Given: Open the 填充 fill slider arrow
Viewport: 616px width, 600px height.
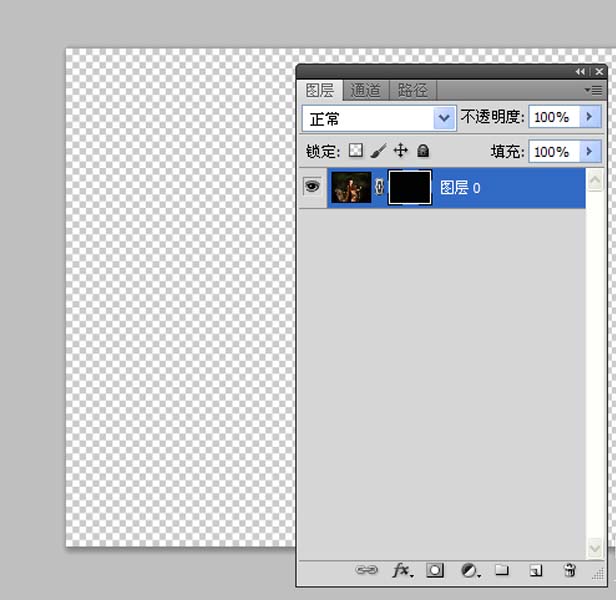Looking at the screenshot, I should pos(590,152).
